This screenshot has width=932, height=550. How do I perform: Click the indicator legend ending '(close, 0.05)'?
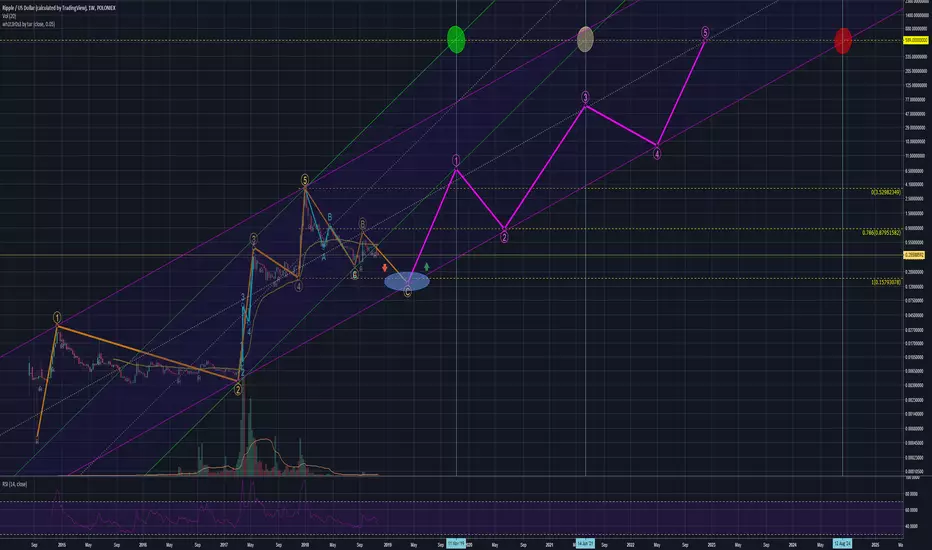point(29,24)
